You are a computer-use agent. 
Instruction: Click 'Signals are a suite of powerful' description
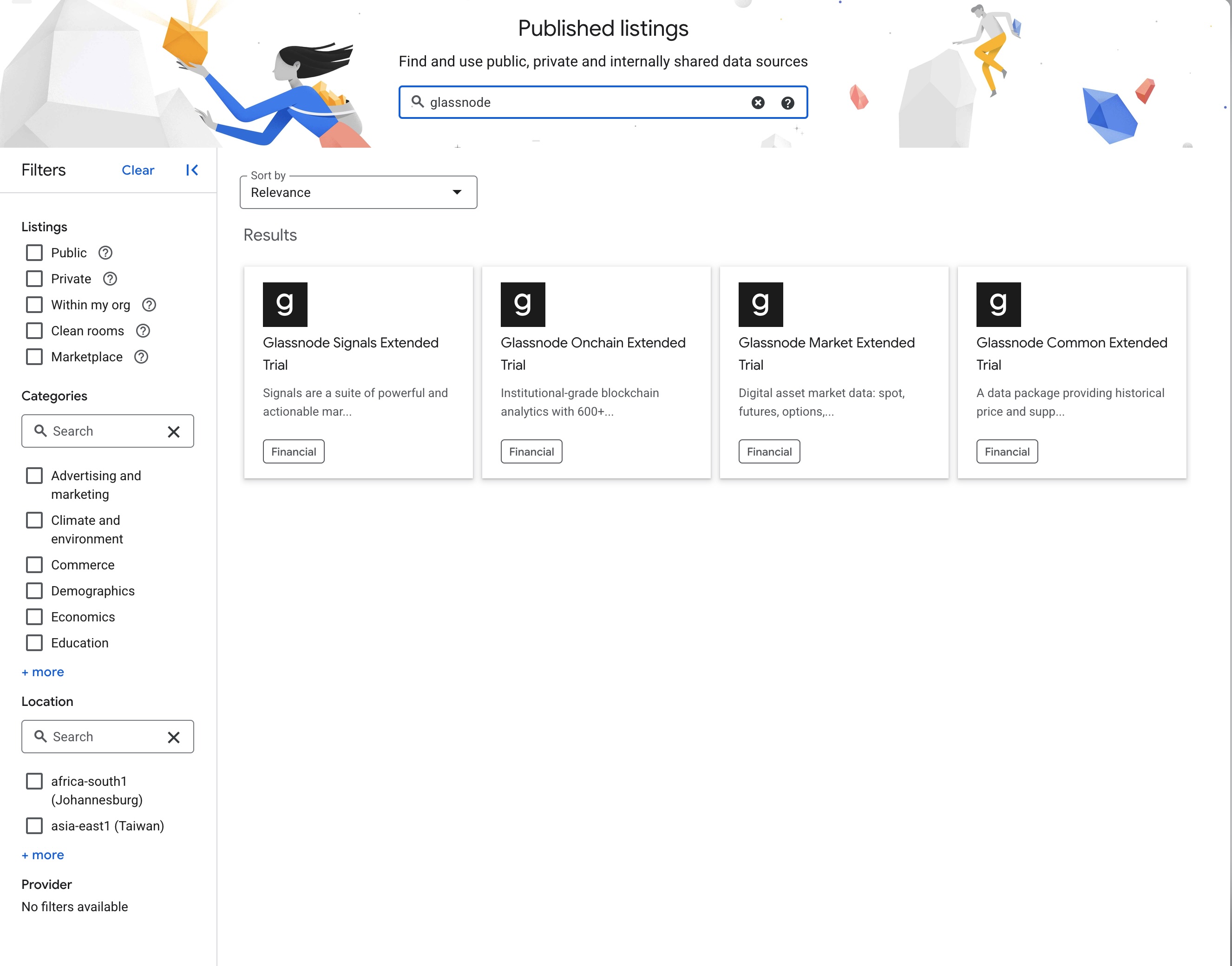click(355, 402)
